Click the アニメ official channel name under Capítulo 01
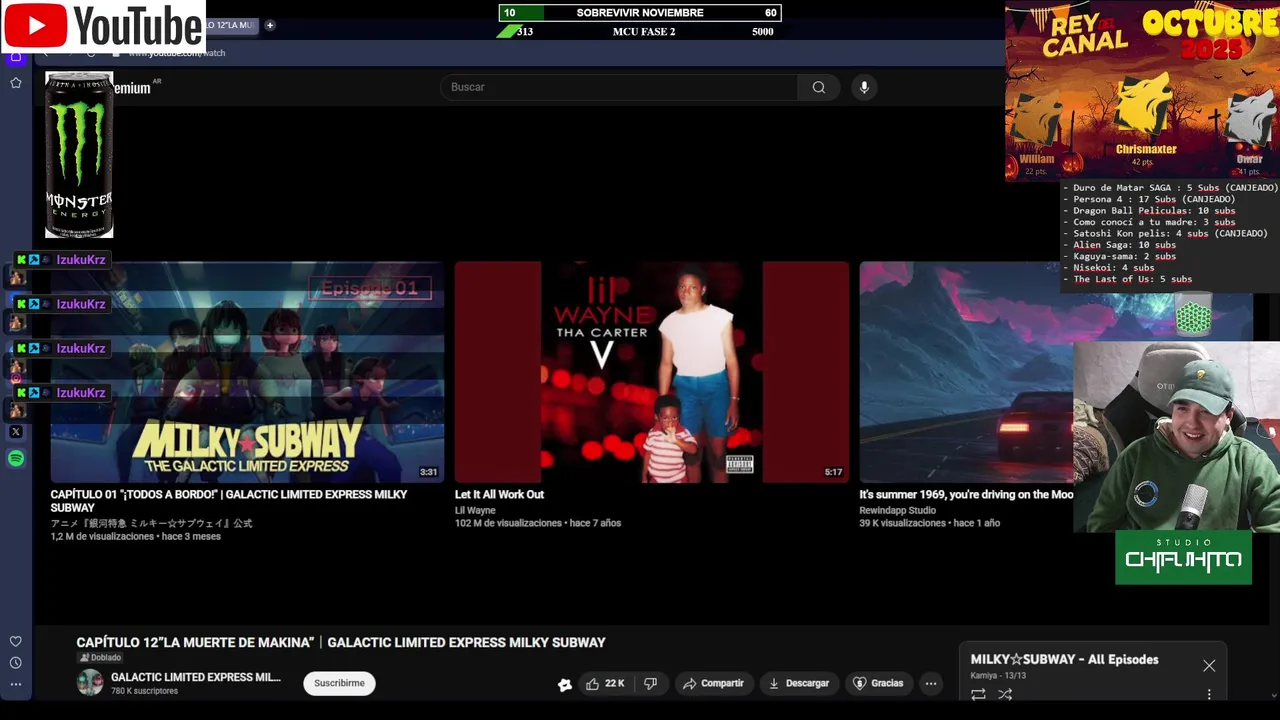Image resolution: width=1280 pixels, height=720 pixels. (151, 523)
